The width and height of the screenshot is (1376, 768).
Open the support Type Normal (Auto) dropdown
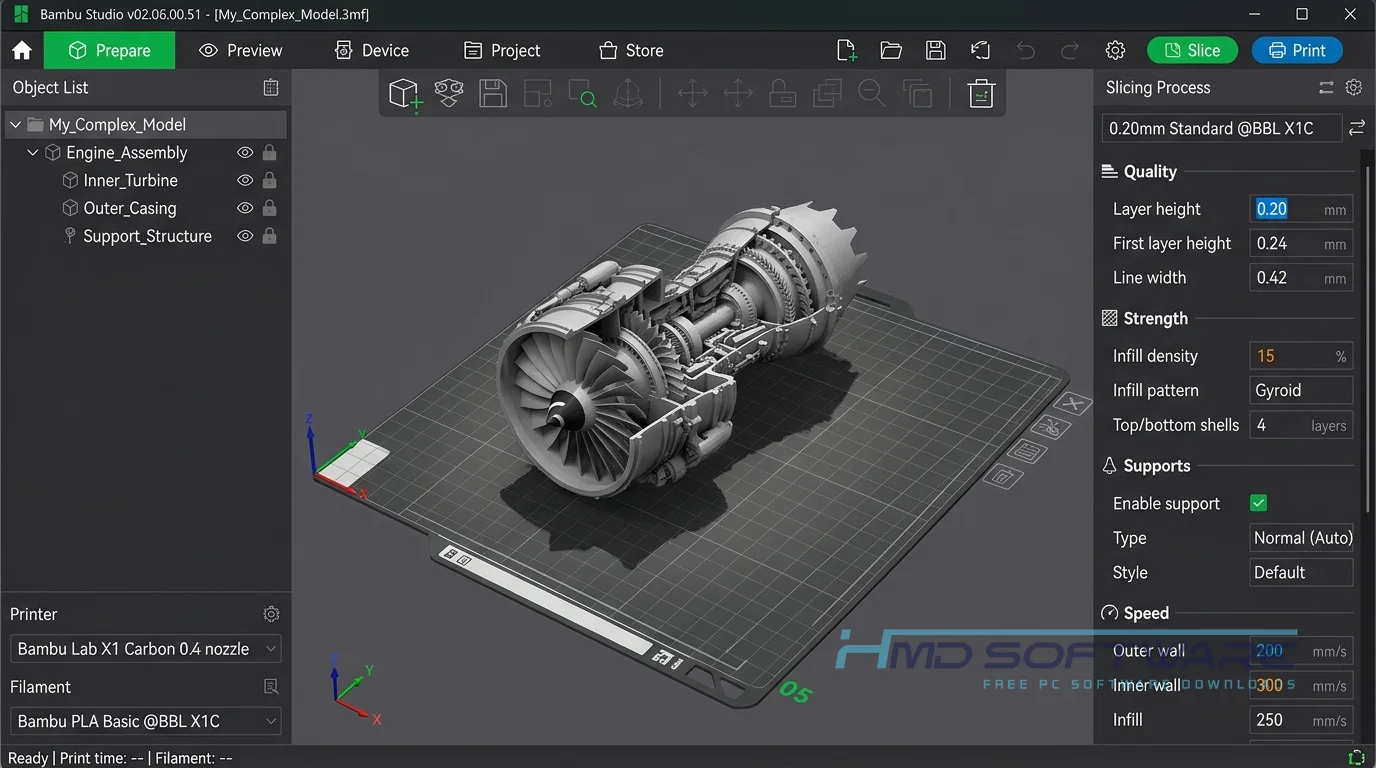1301,538
